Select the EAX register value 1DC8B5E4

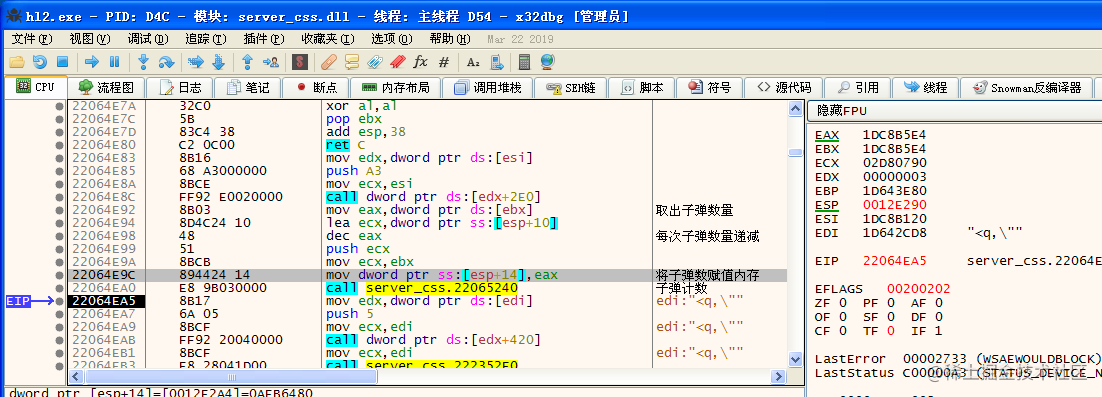(894, 134)
